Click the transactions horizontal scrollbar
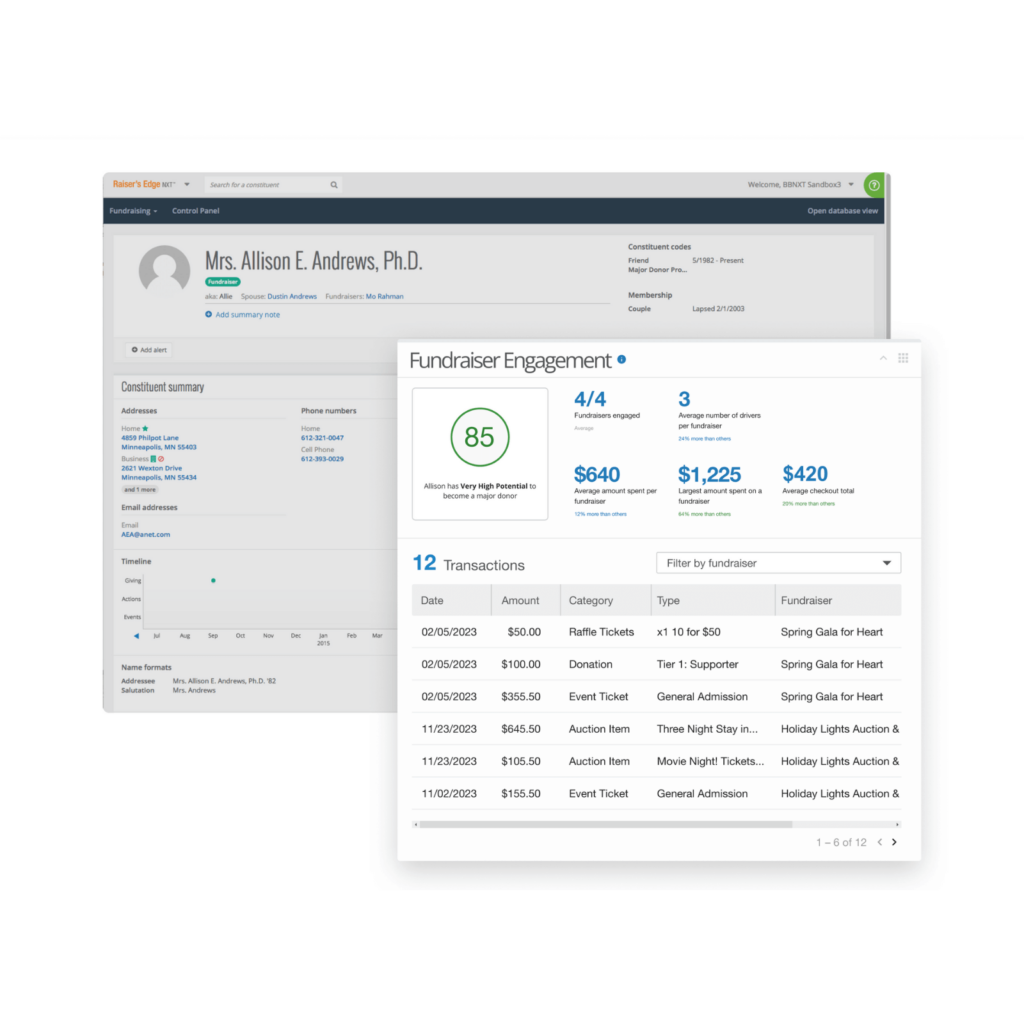The image size is (1024, 1024). click(605, 825)
